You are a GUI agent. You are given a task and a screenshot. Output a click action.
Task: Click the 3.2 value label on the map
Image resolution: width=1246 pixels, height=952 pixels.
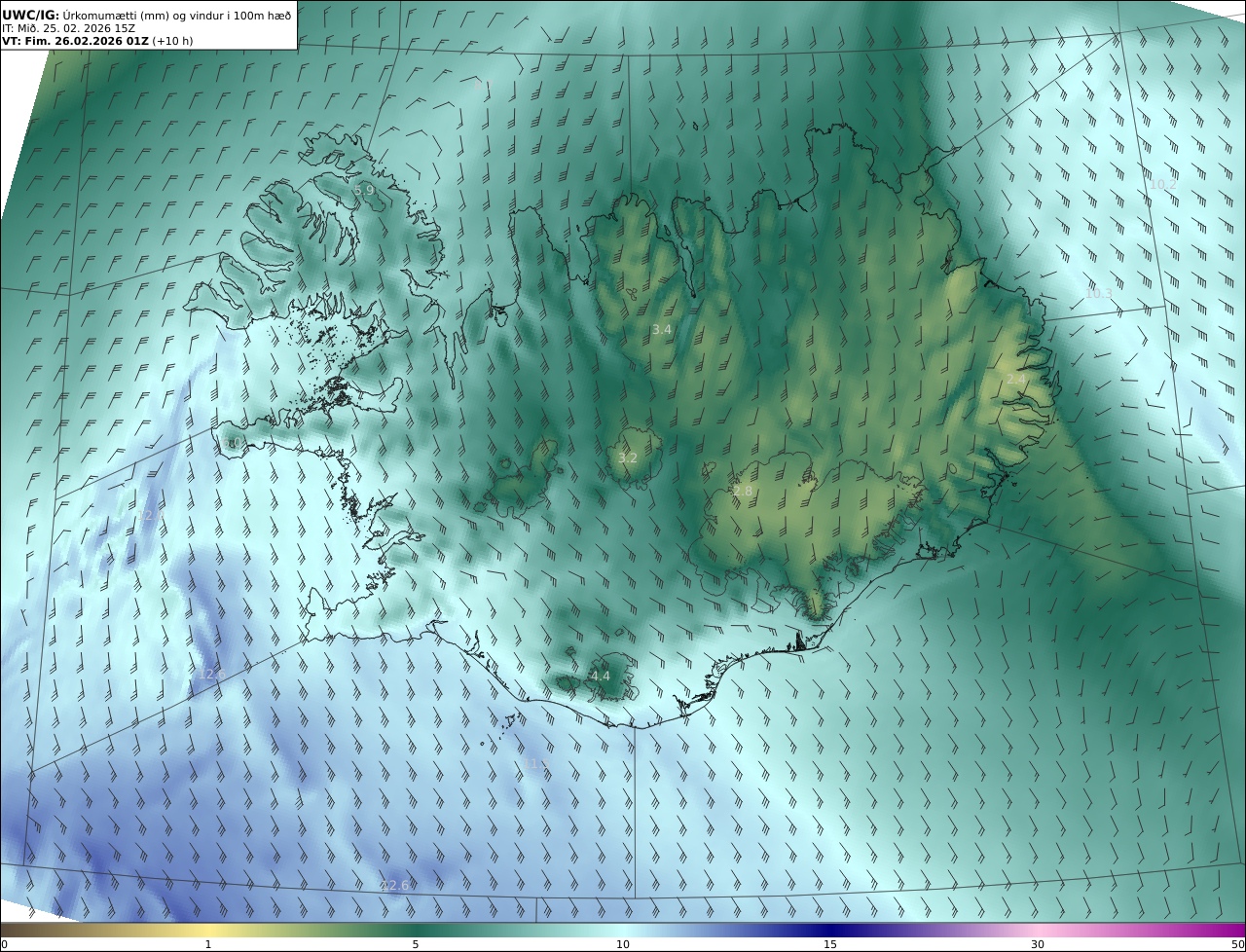tap(628, 458)
